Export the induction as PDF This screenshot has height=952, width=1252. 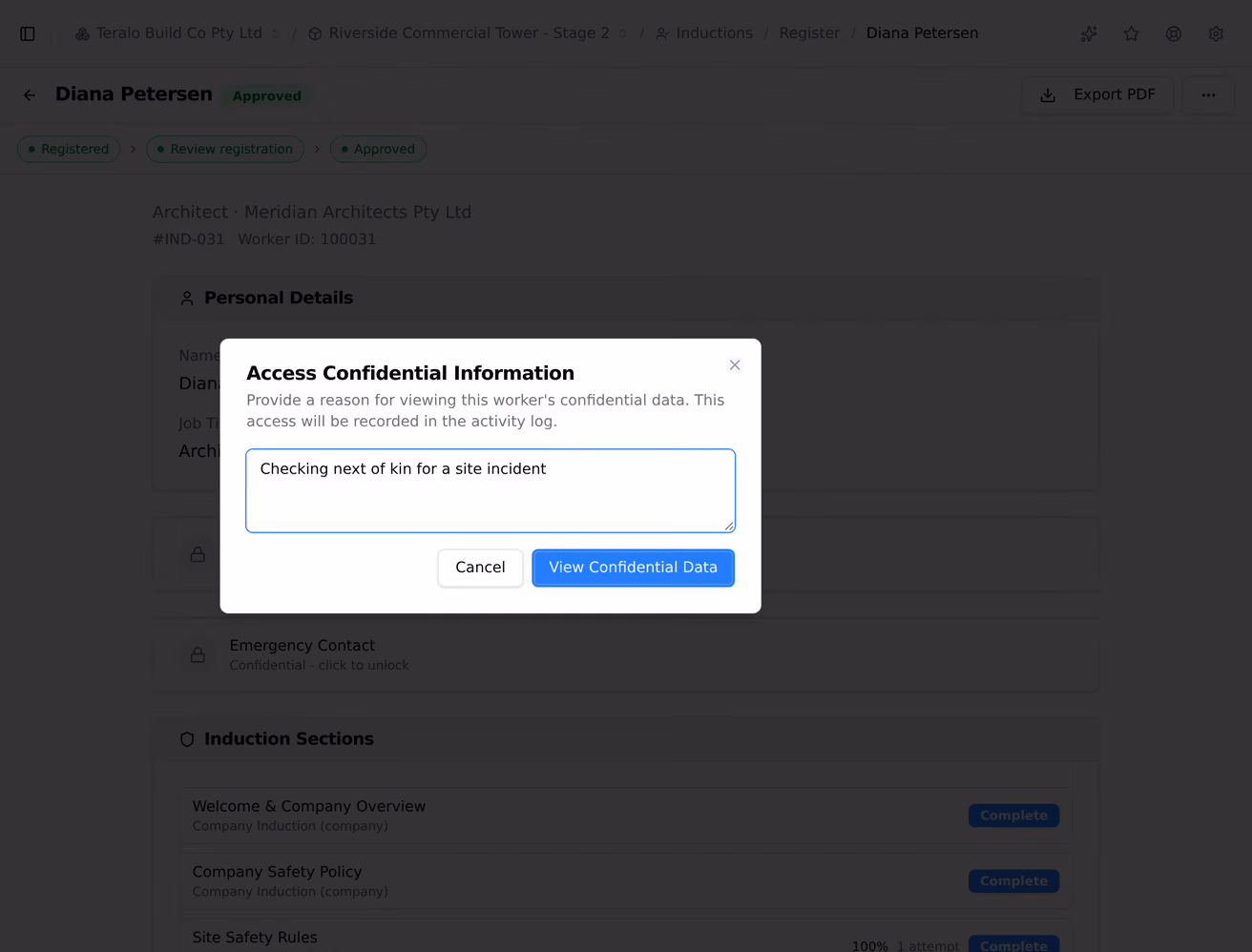point(1097,94)
